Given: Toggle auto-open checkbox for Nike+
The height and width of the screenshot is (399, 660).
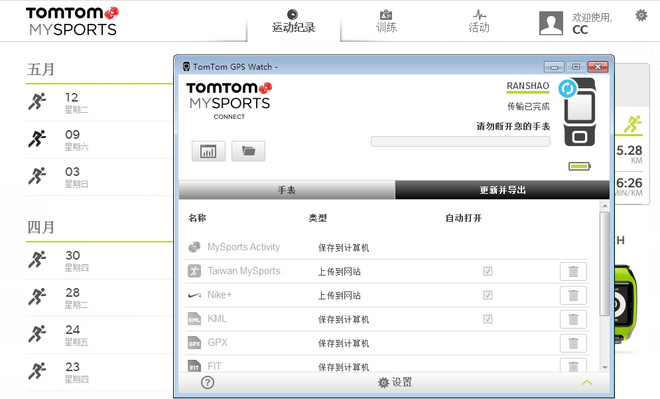Looking at the screenshot, I should point(487,295).
